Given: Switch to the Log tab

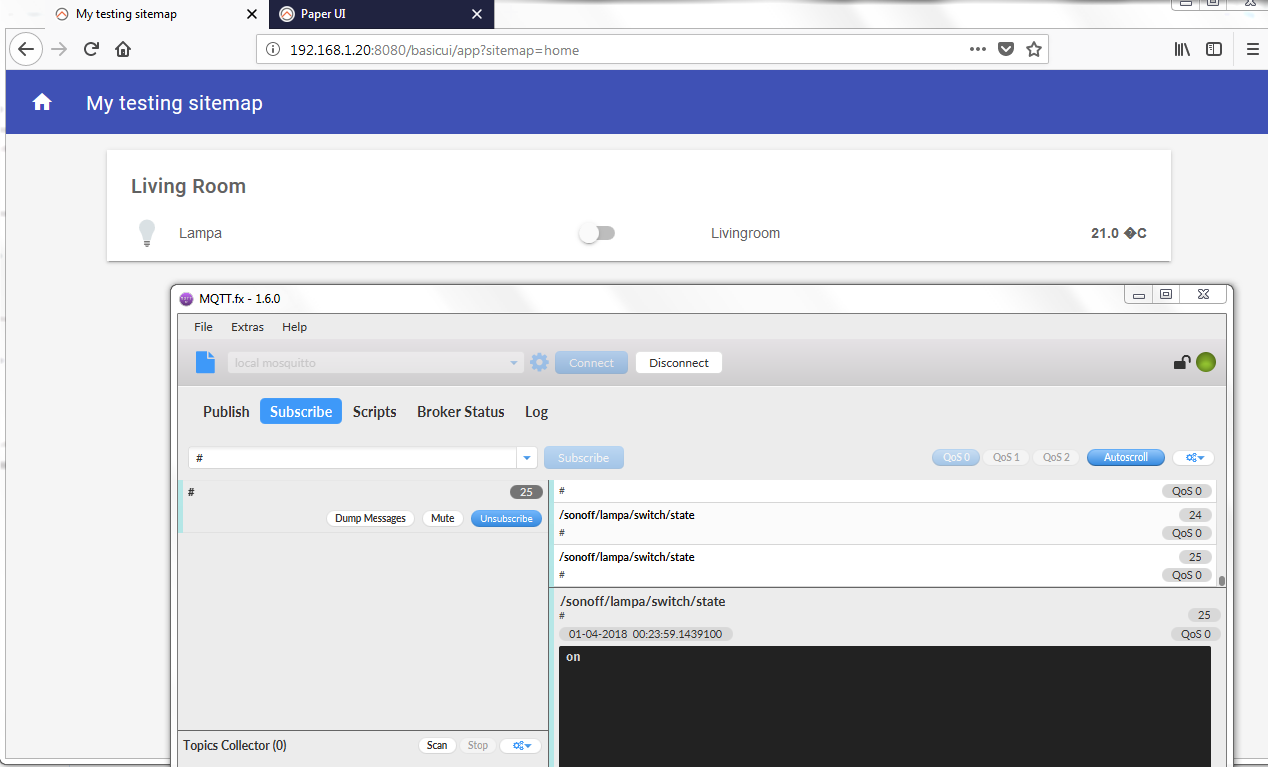Looking at the screenshot, I should coord(536,412).
